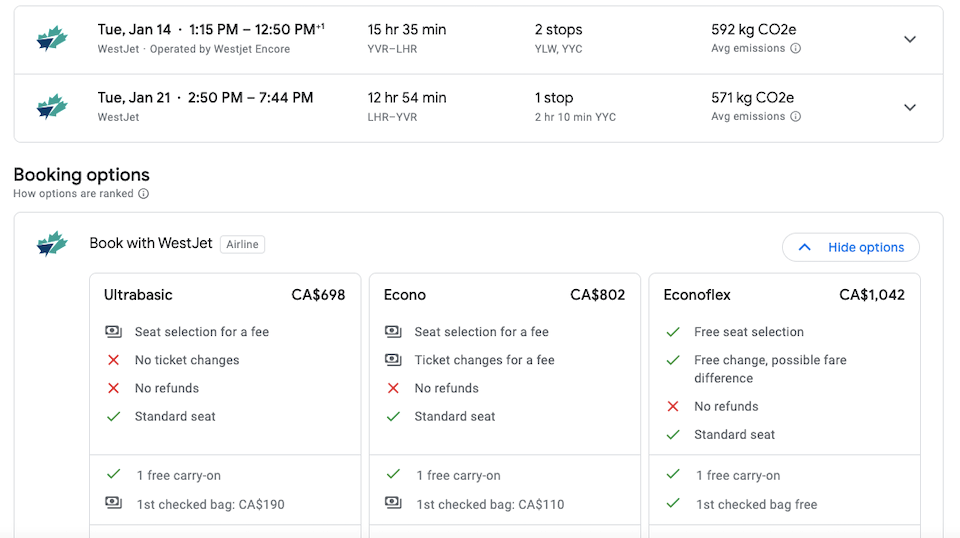
Task: Click Econoflex No refunds red X
Action: tap(673, 406)
